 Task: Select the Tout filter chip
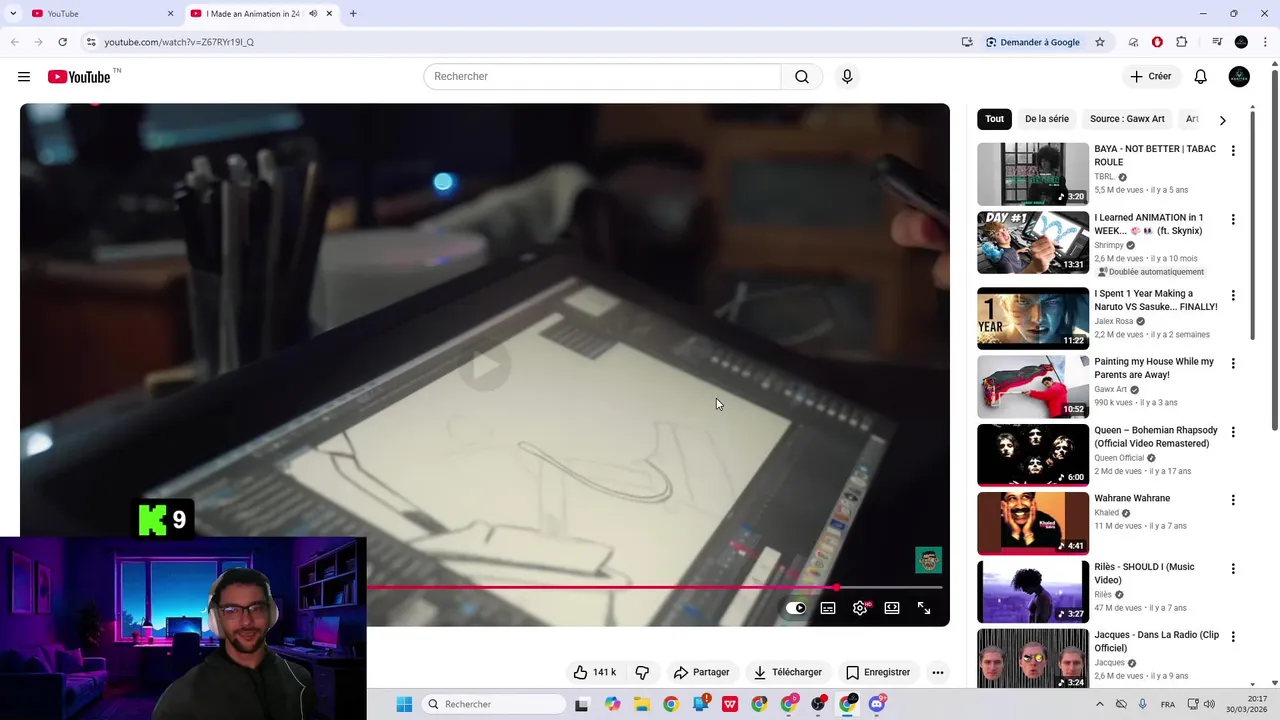[994, 119]
